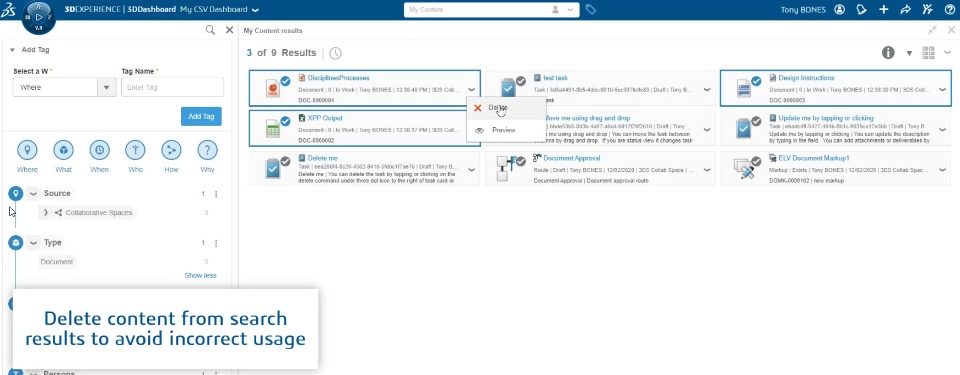Toggle the Delete me card checkmark

285,162
